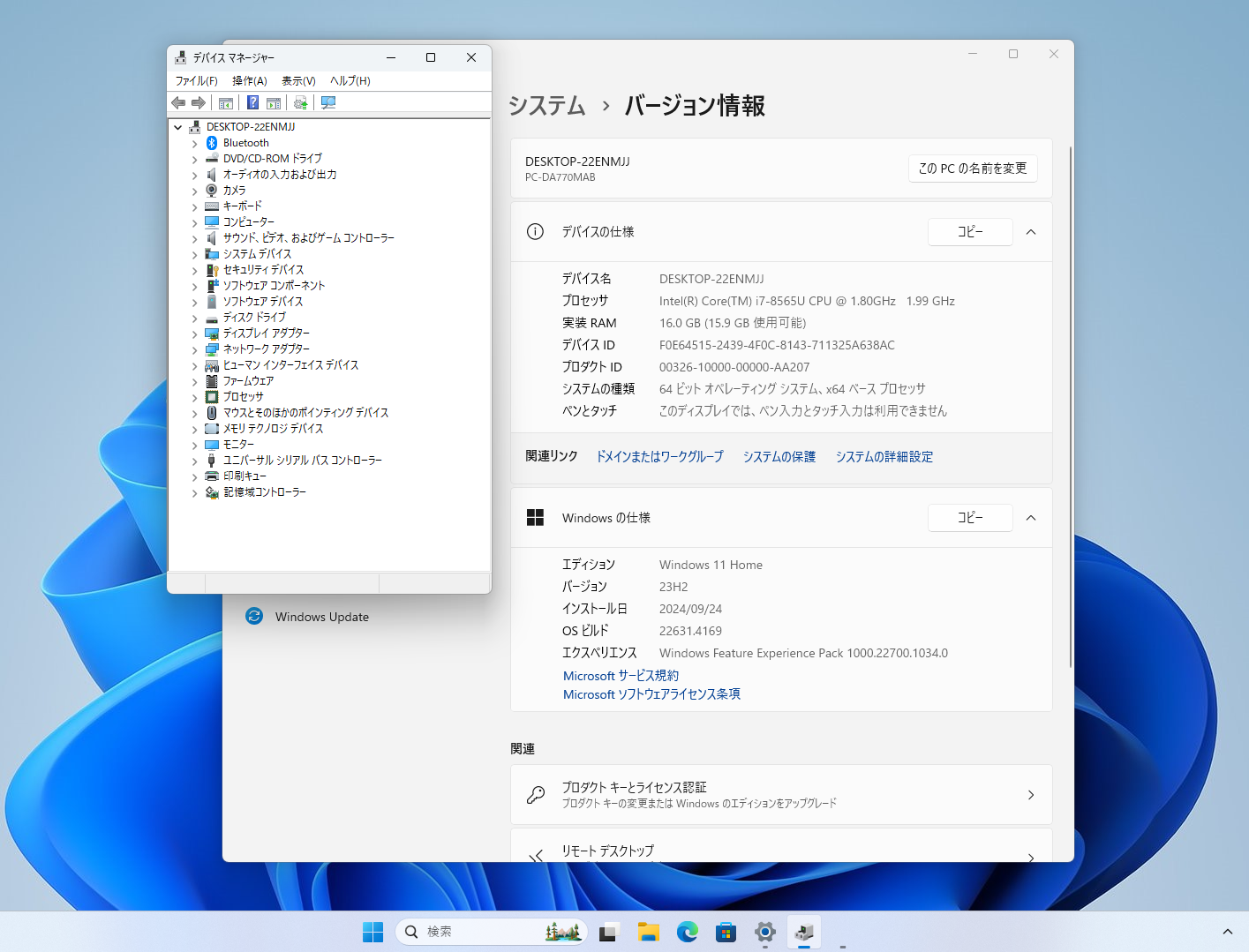Open Microsoft ソフトウェアライセンス条項 link
This screenshot has height=952, width=1249.
(x=651, y=694)
